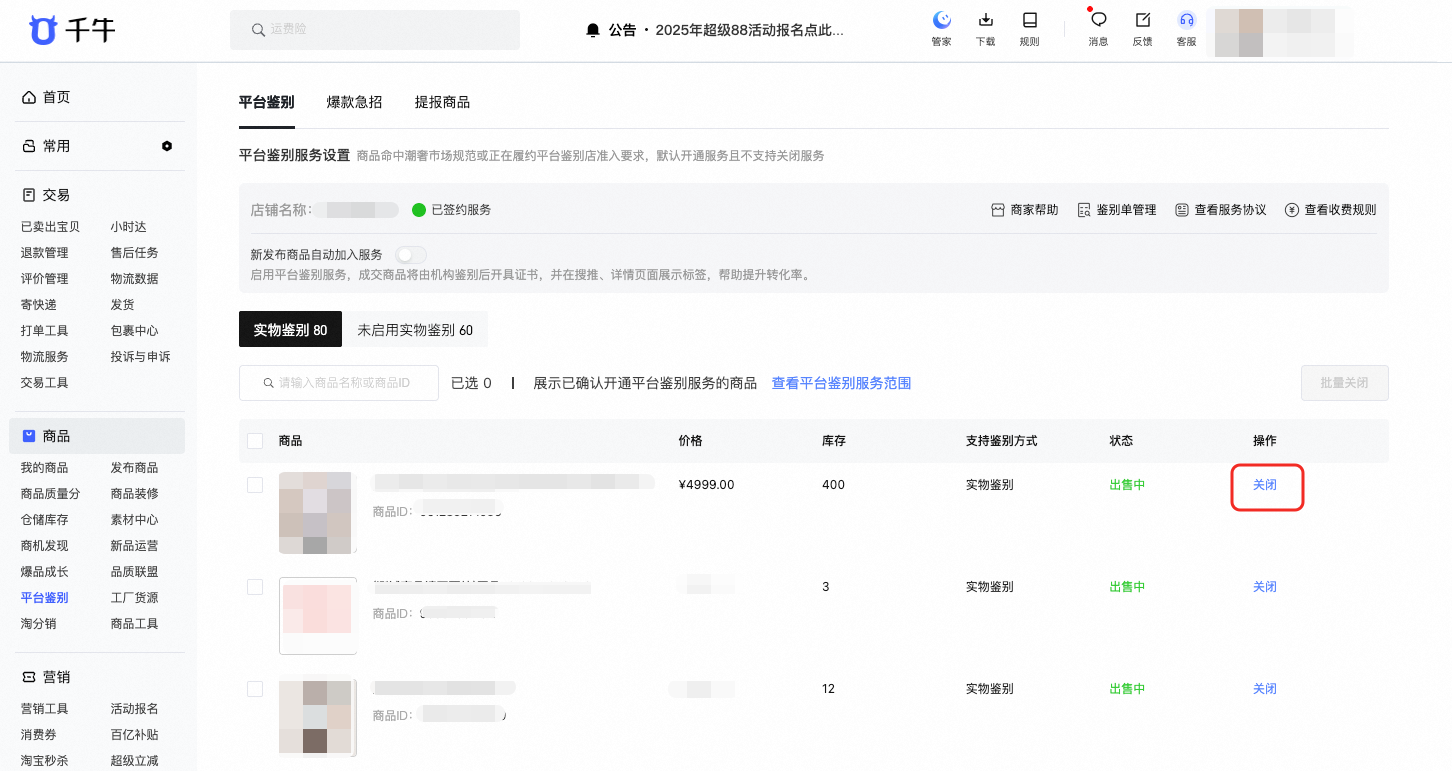Check the checkbox for the product with 库存 3
Screen dimensions: 1452x771
point(255,587)
